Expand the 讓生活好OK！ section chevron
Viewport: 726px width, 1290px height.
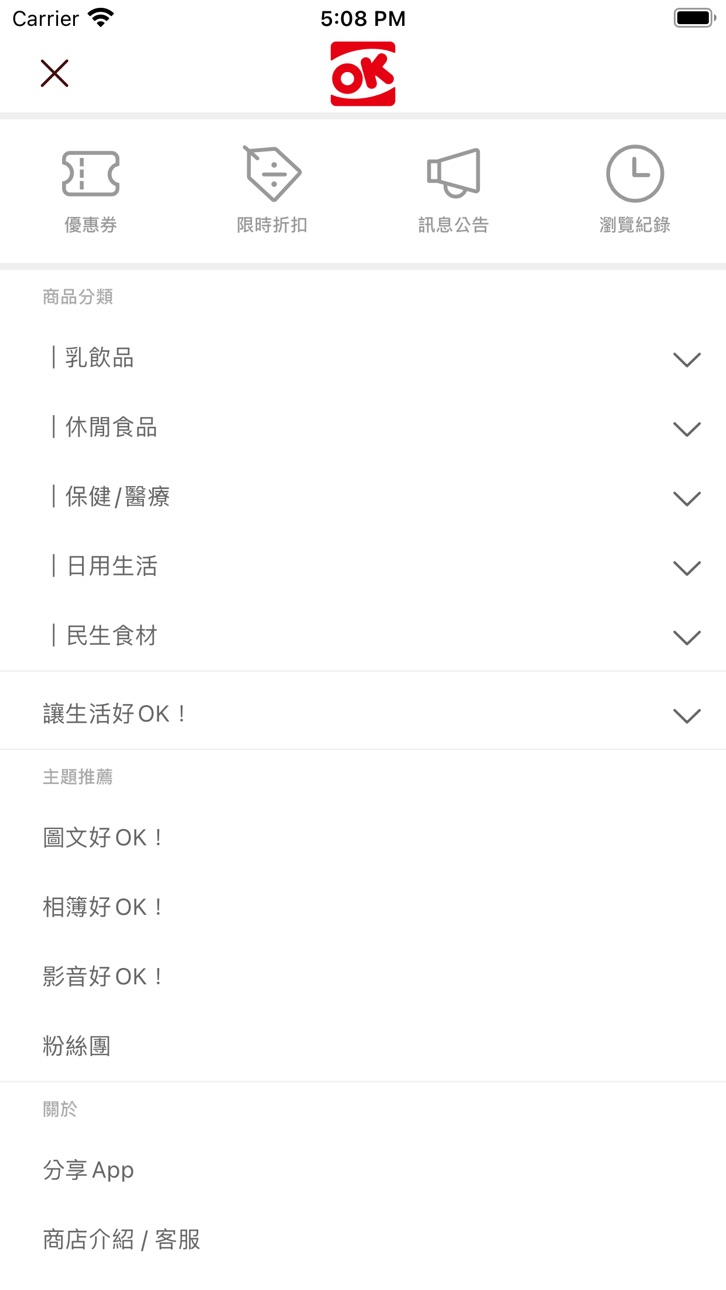tap(687, 716)
